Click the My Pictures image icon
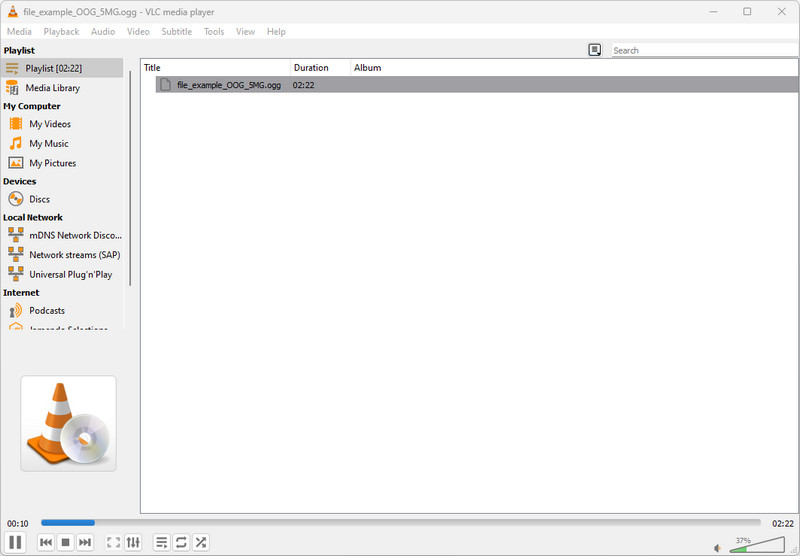Image resolution: width=800 pixels, height=556 pixels. 16,163
